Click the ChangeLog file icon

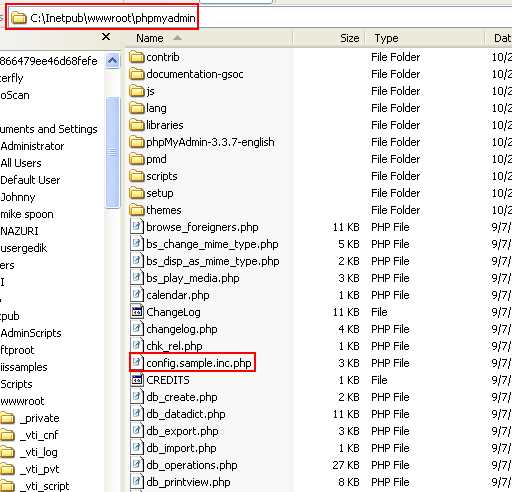[136, 312]
